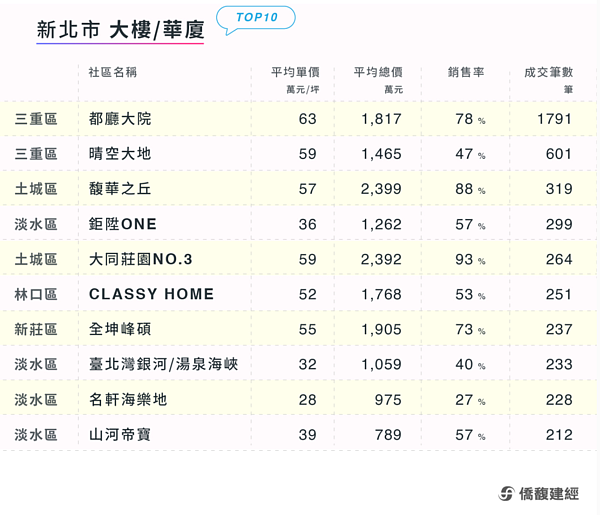Select community name 名軒海樂地
The height and width of the screenshot is (515, 600).
128,399
